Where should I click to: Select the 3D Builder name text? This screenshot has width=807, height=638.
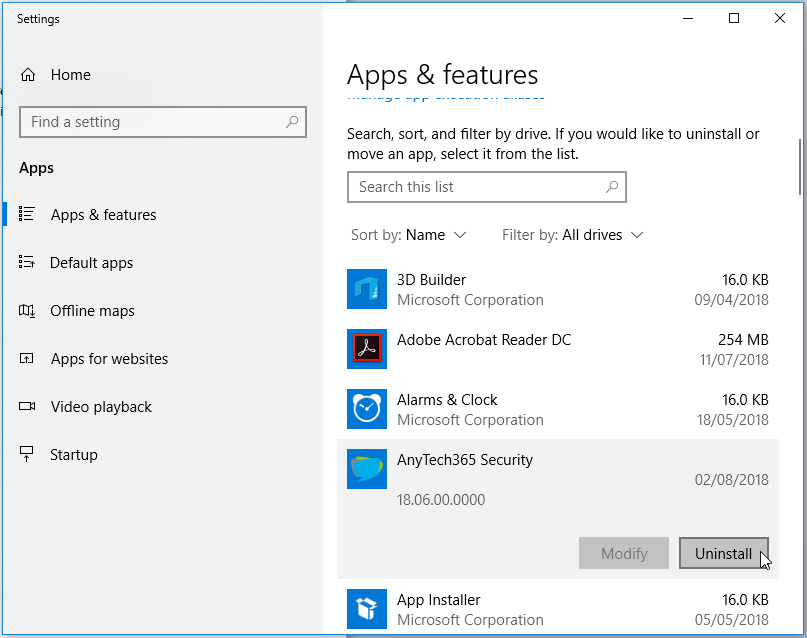click(x=431, y=280)
